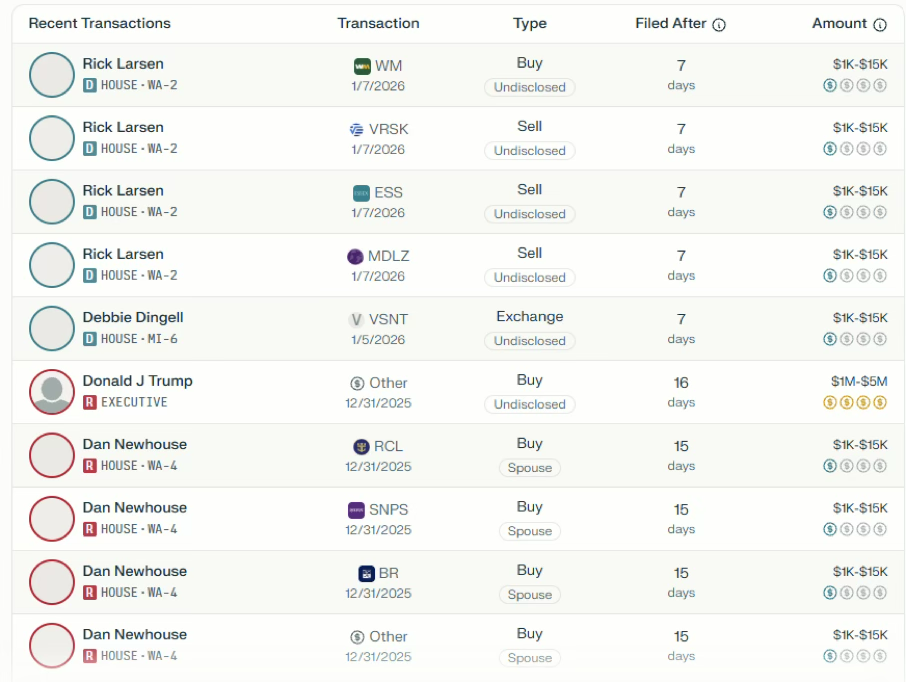
Task: Click the MDLZ ticker logo icon
Action: (x=355, y=256)
